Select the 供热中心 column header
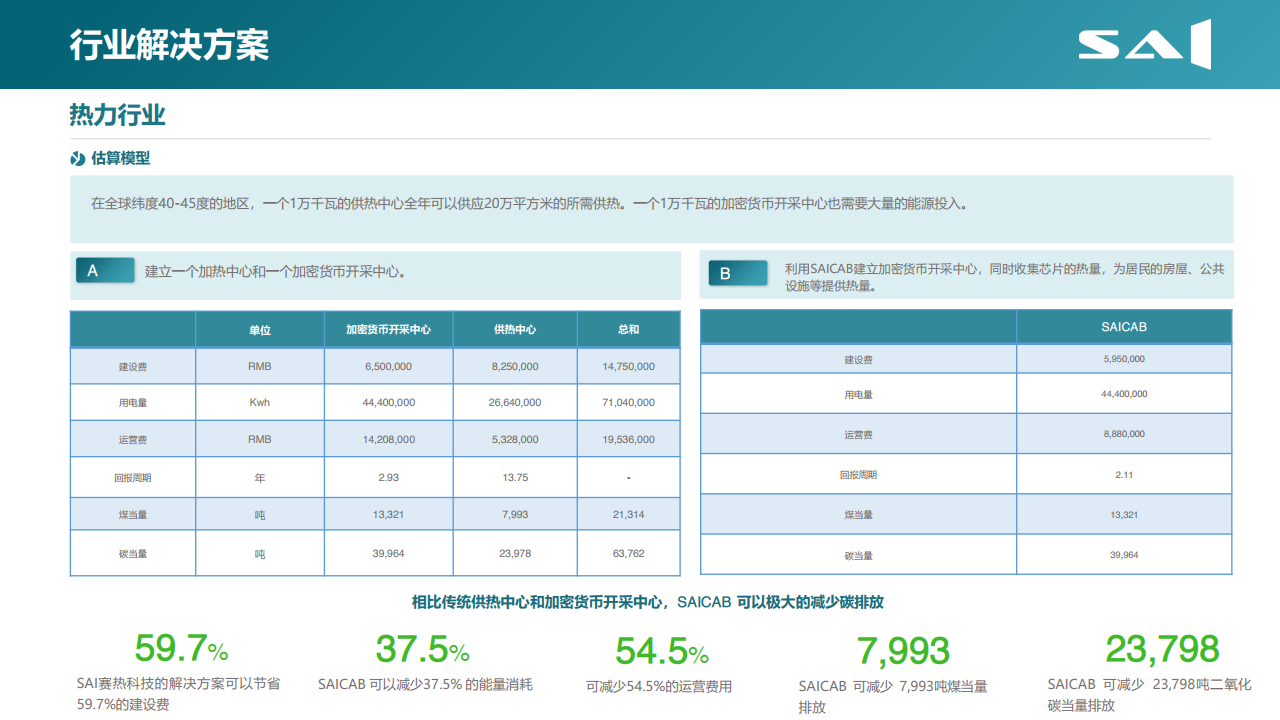The height and width of the screenshot is (720, 1280). click(x=515, y=329)
